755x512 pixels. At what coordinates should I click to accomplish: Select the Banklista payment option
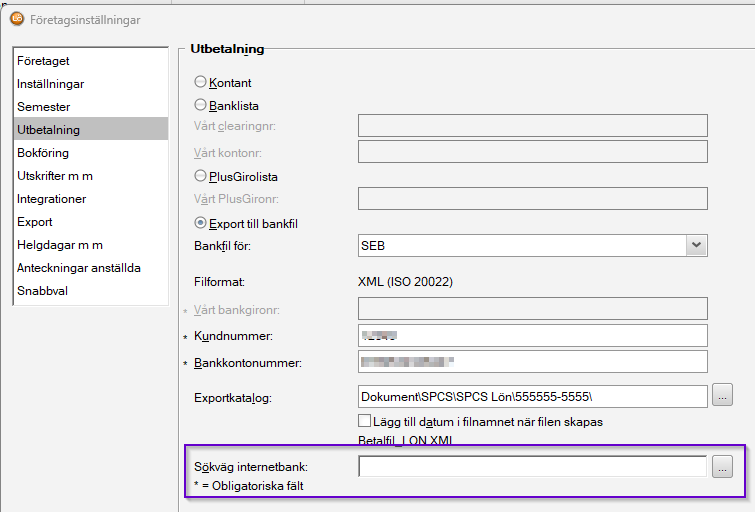coord(200,105)
